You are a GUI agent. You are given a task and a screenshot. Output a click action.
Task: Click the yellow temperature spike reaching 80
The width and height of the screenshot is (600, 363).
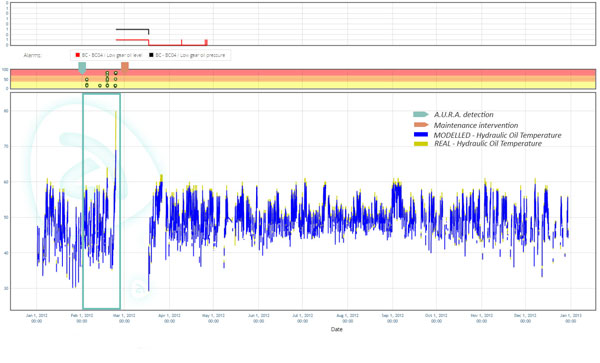pyautogui.click(x=116, y=130)
